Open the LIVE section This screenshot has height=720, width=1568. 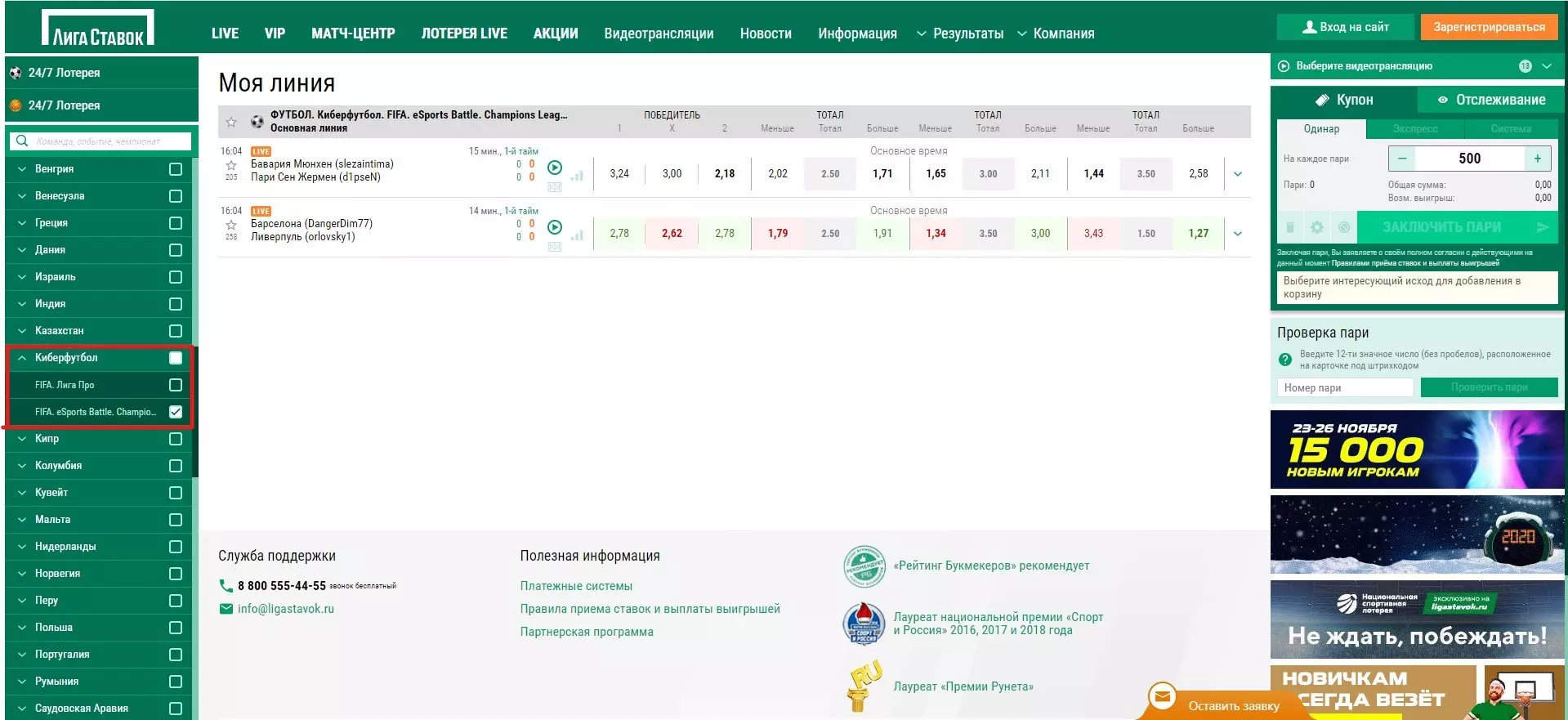[225, 34]
